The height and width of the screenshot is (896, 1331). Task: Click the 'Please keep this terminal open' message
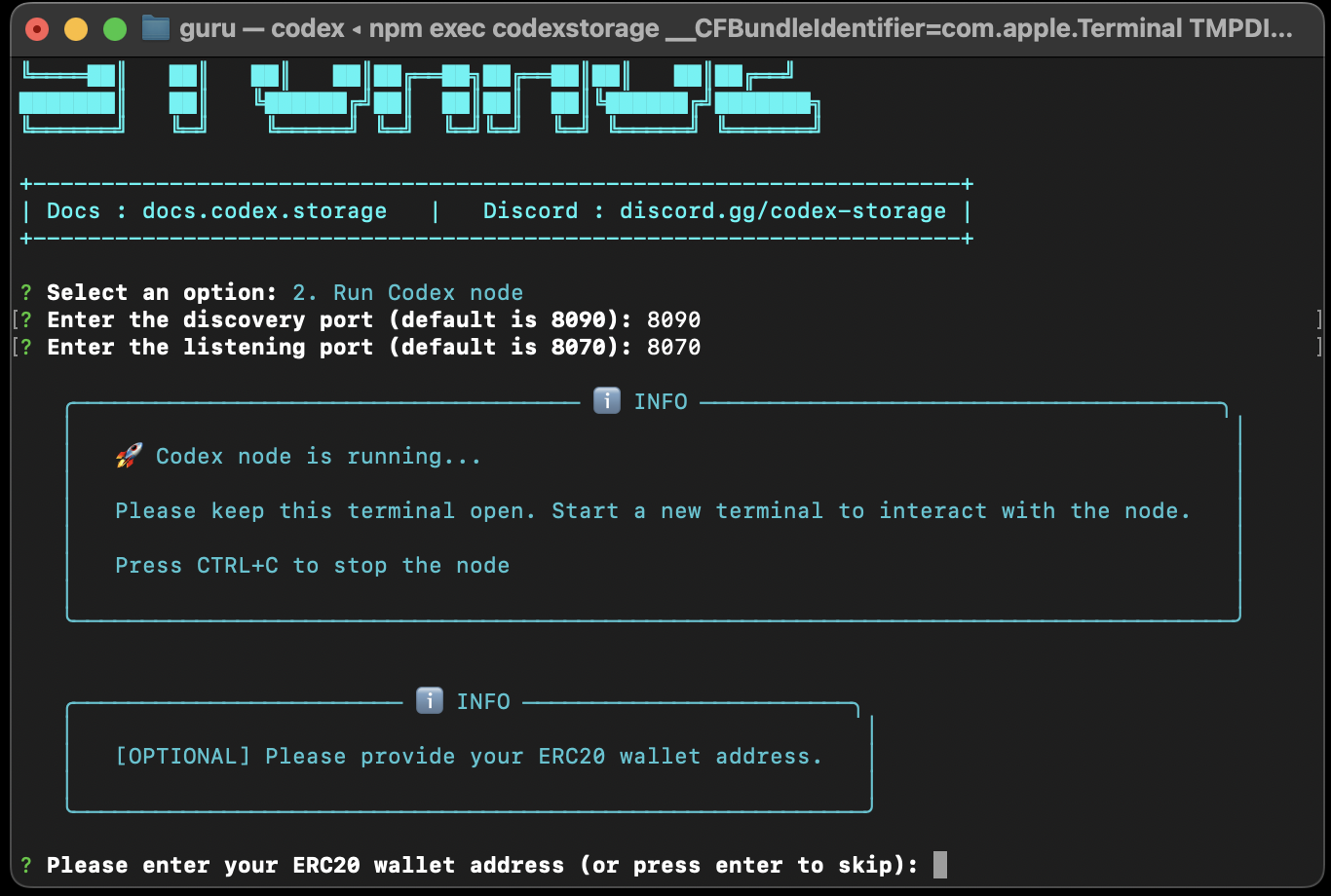pos(653,509)
